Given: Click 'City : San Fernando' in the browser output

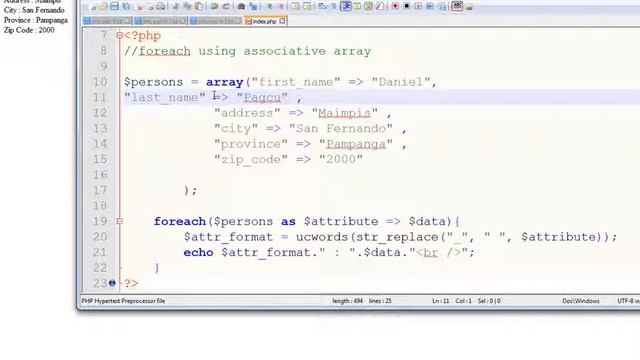Looking at the screenshot, I should [34, 10].
